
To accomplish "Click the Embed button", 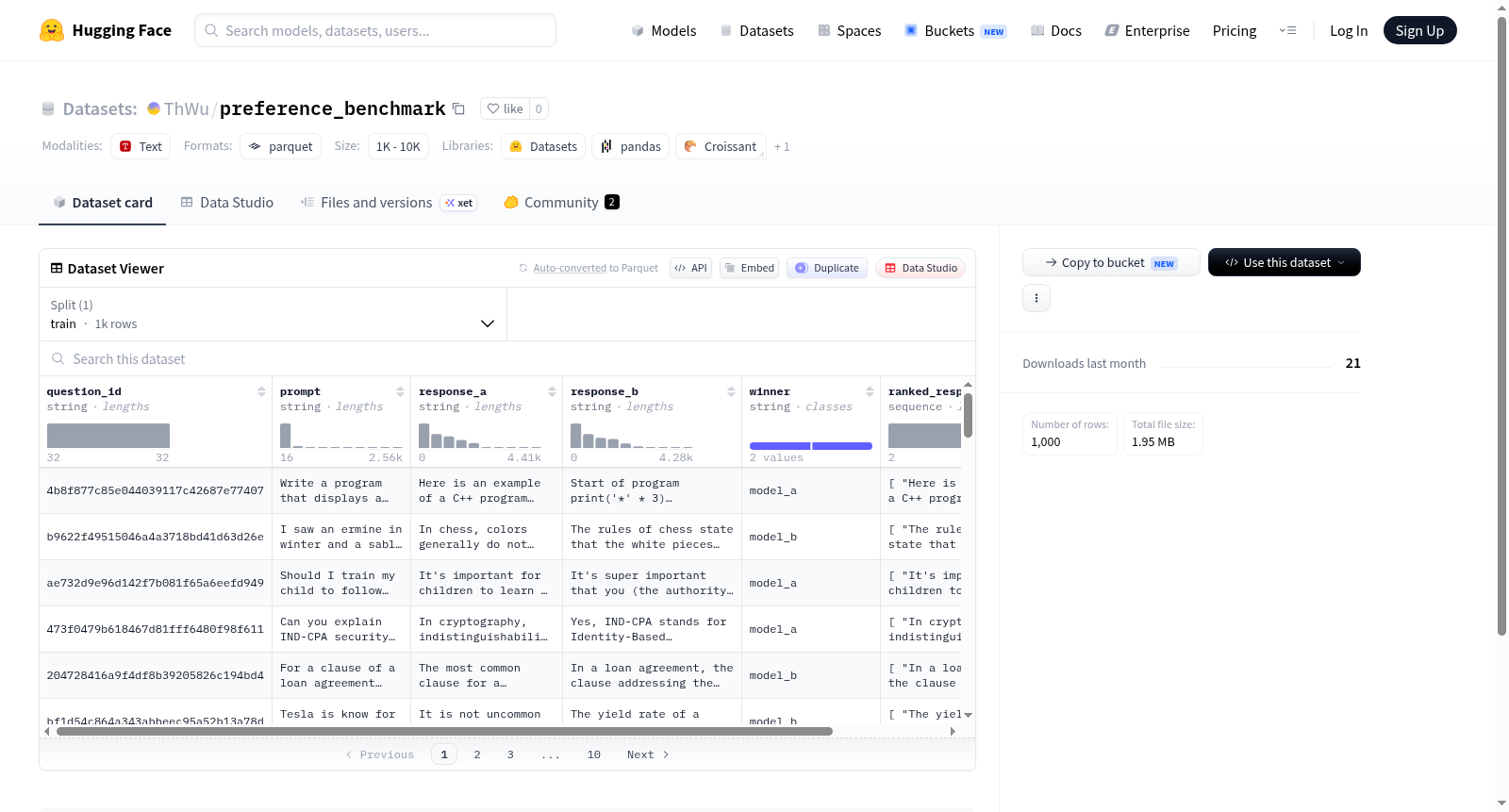I will [x=749, y=268].
